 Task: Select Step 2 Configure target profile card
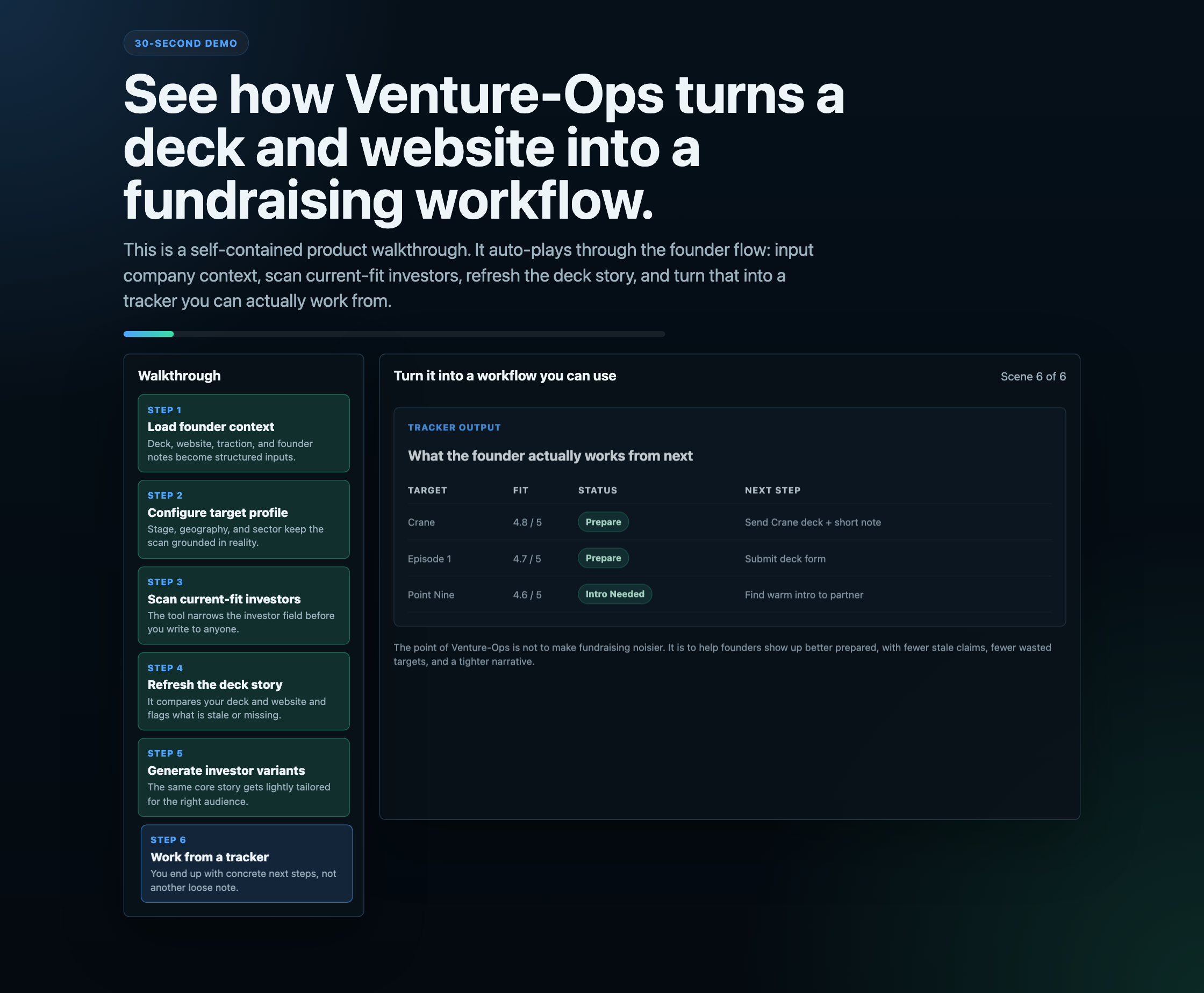(243, 520)
